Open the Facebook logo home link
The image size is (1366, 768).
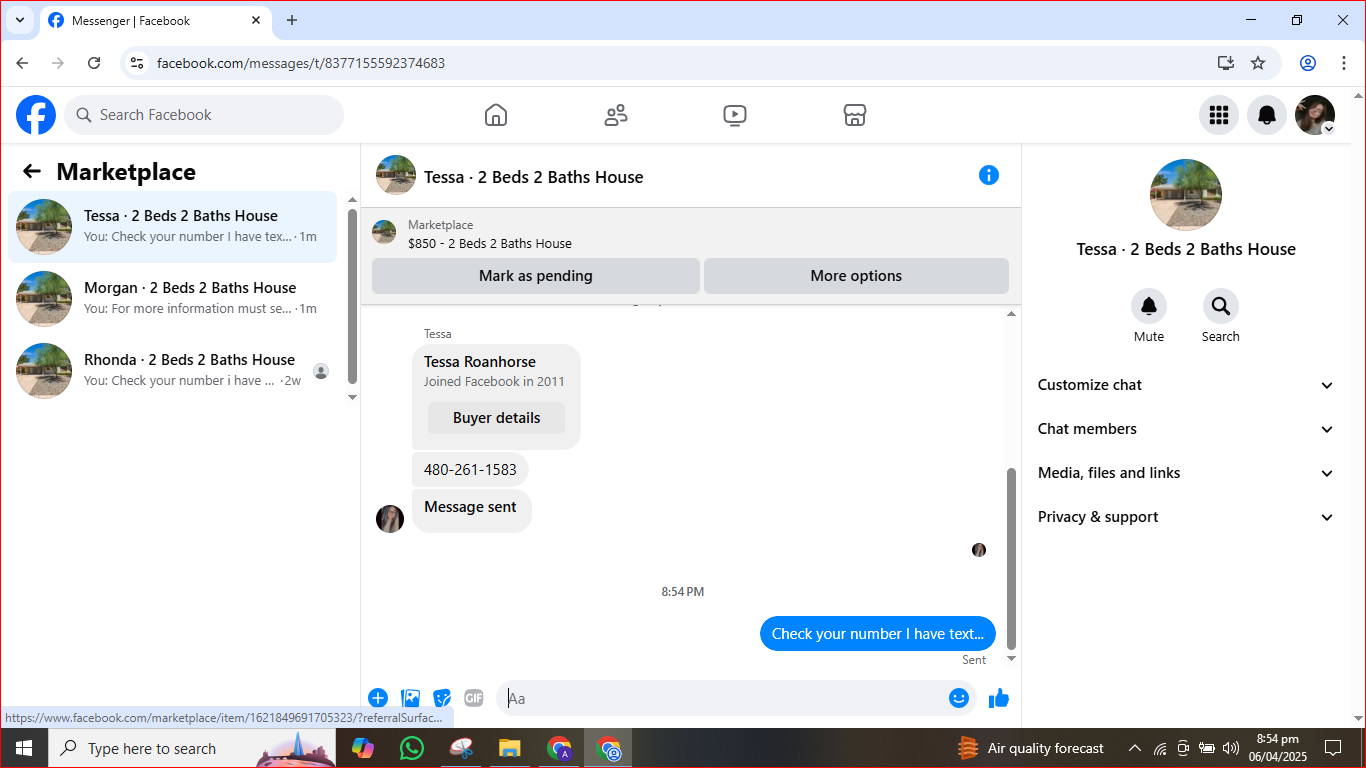(x=36, y=115)
